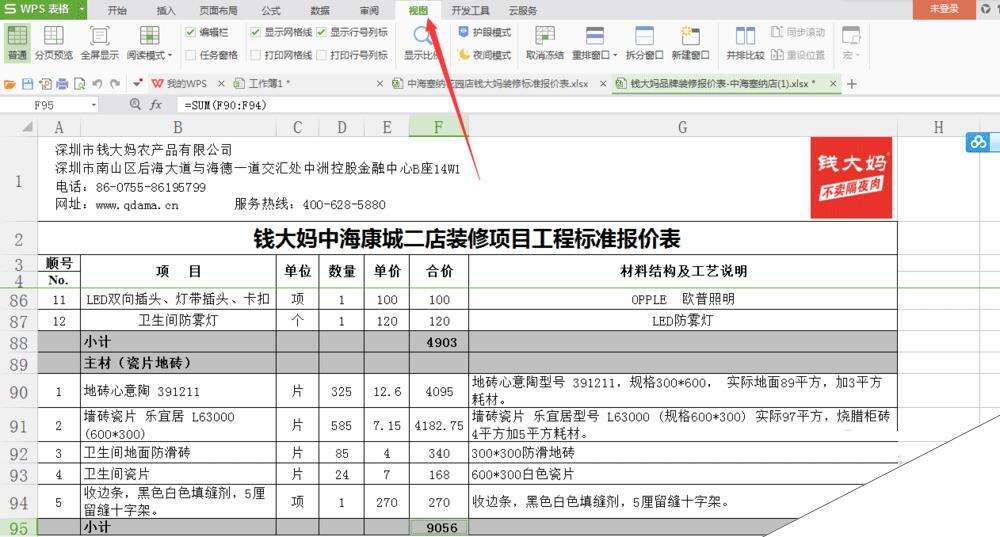Click the magnifier icon beside fx
The height and width of the screenshot is (537, 1000).
pyautogui.click(x=135, y=105)
